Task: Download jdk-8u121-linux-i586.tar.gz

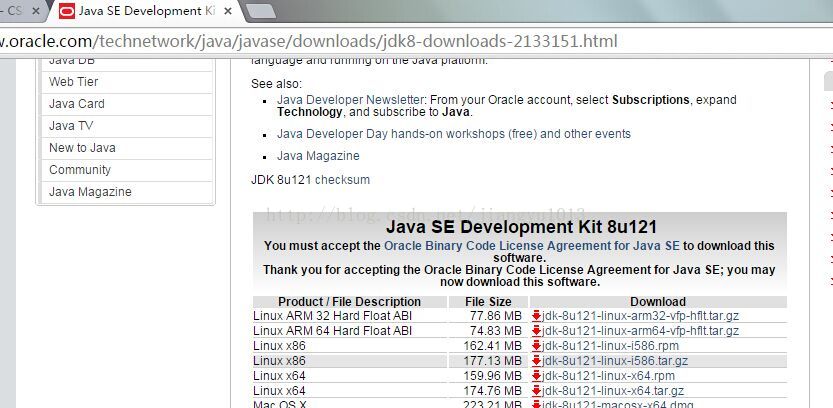Action: (615, 361)
